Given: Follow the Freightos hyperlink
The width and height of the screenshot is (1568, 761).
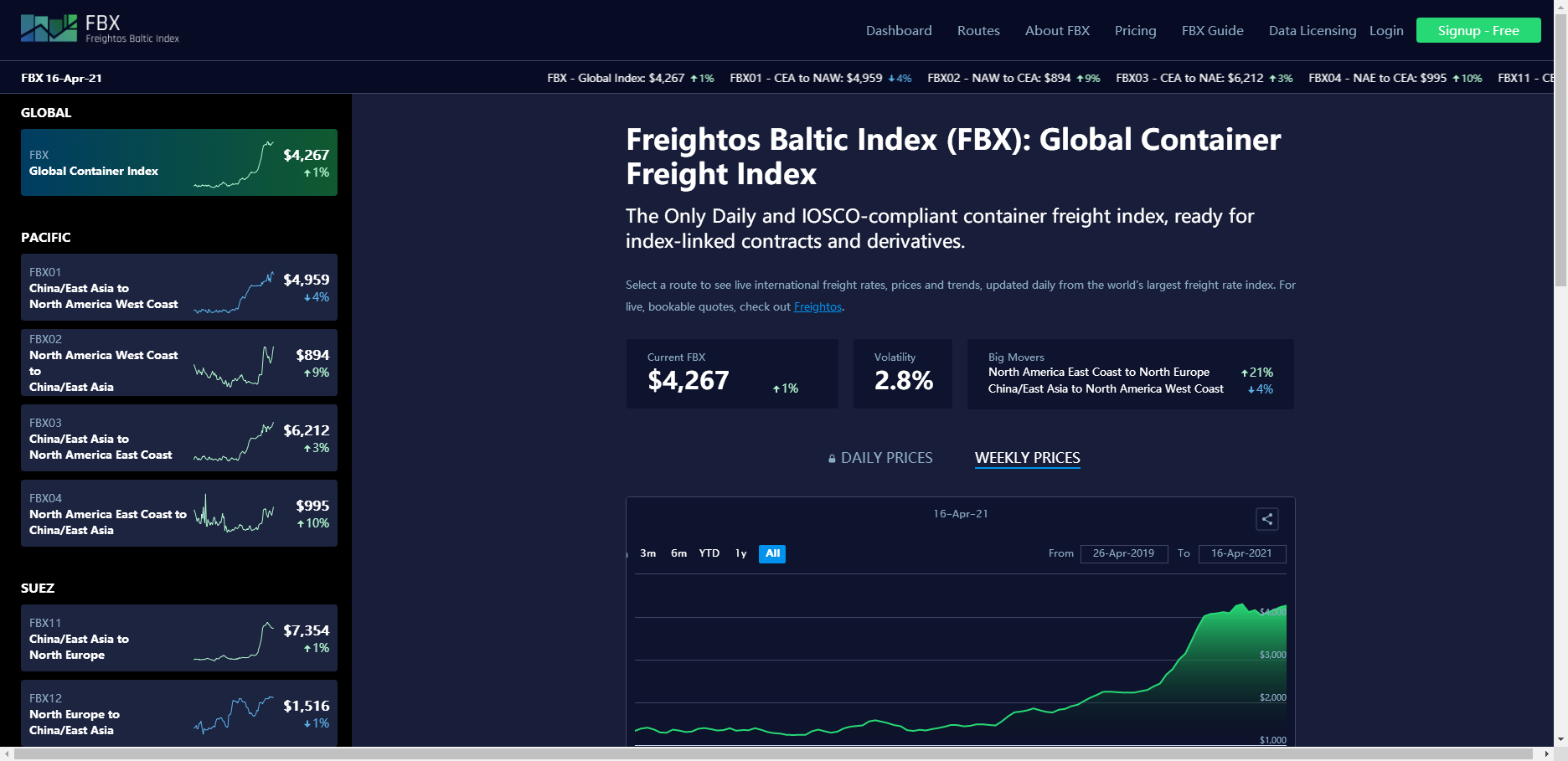Looking at the screenshot, I should (x=818, y=307).
